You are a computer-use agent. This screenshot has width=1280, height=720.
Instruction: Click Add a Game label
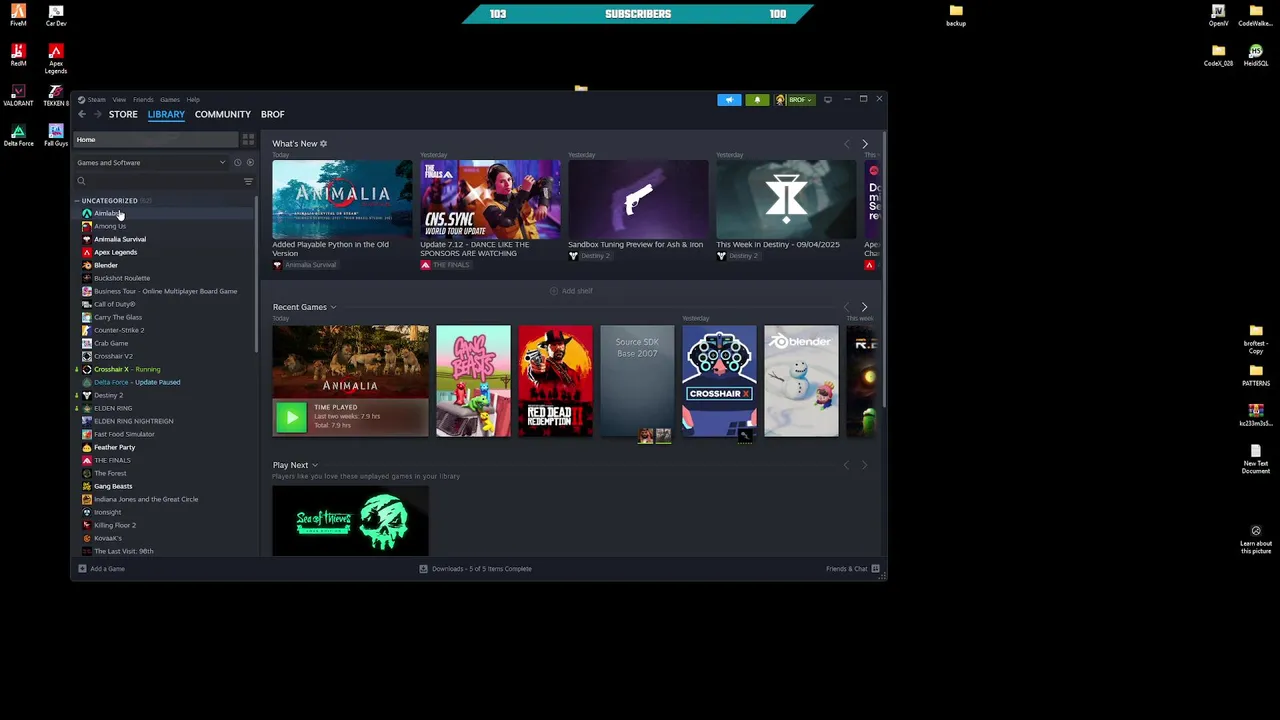[x=108, y=569]
